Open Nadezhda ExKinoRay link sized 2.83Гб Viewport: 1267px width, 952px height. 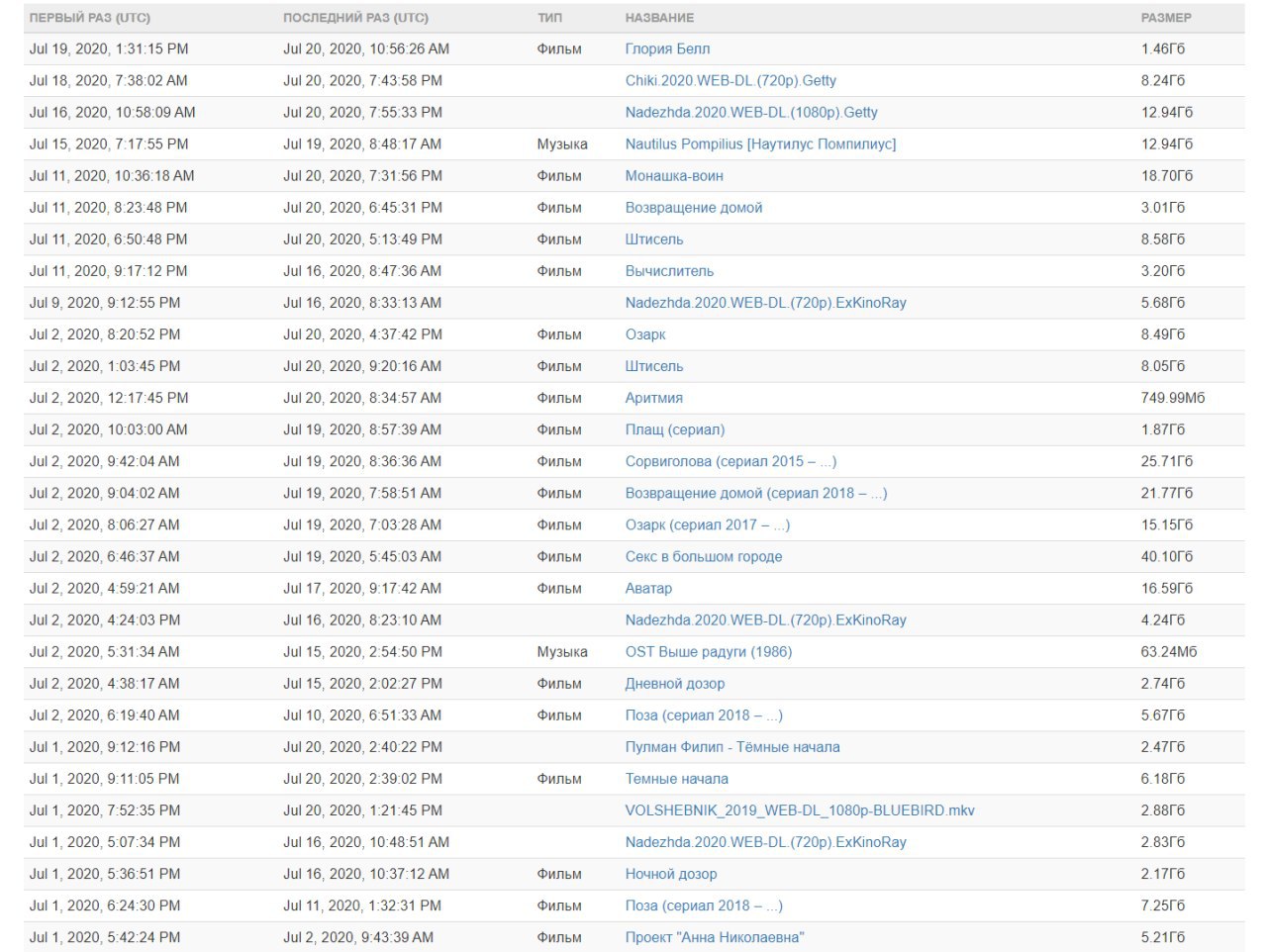point(766,841)
